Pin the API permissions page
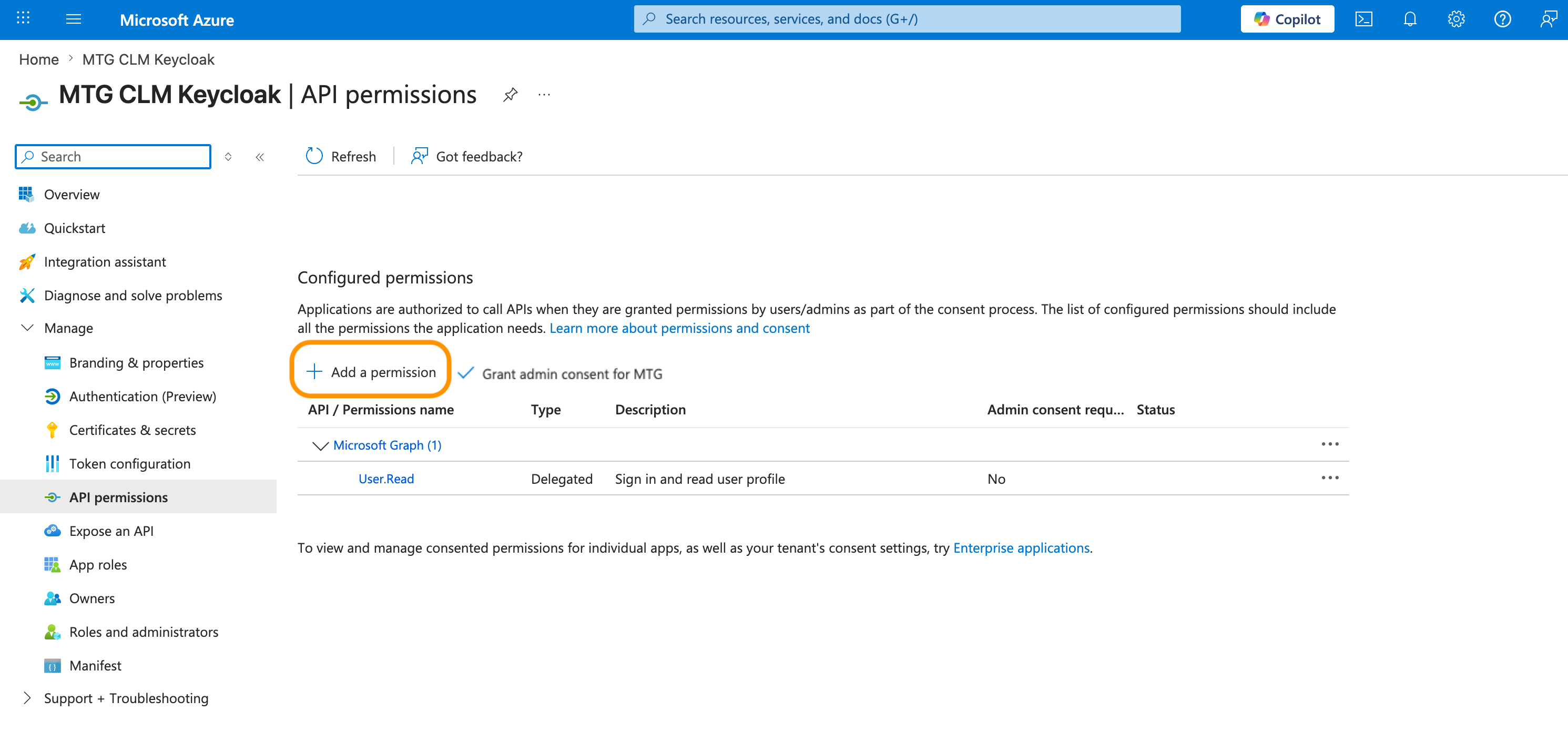1568x732 pixels. (510, 95)
